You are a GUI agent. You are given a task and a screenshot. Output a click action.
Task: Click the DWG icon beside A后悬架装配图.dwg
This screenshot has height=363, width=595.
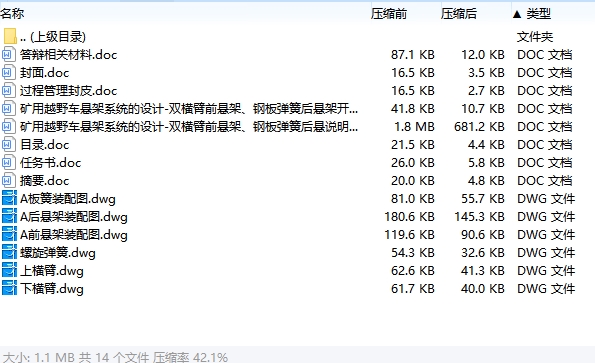coord(9,217)
